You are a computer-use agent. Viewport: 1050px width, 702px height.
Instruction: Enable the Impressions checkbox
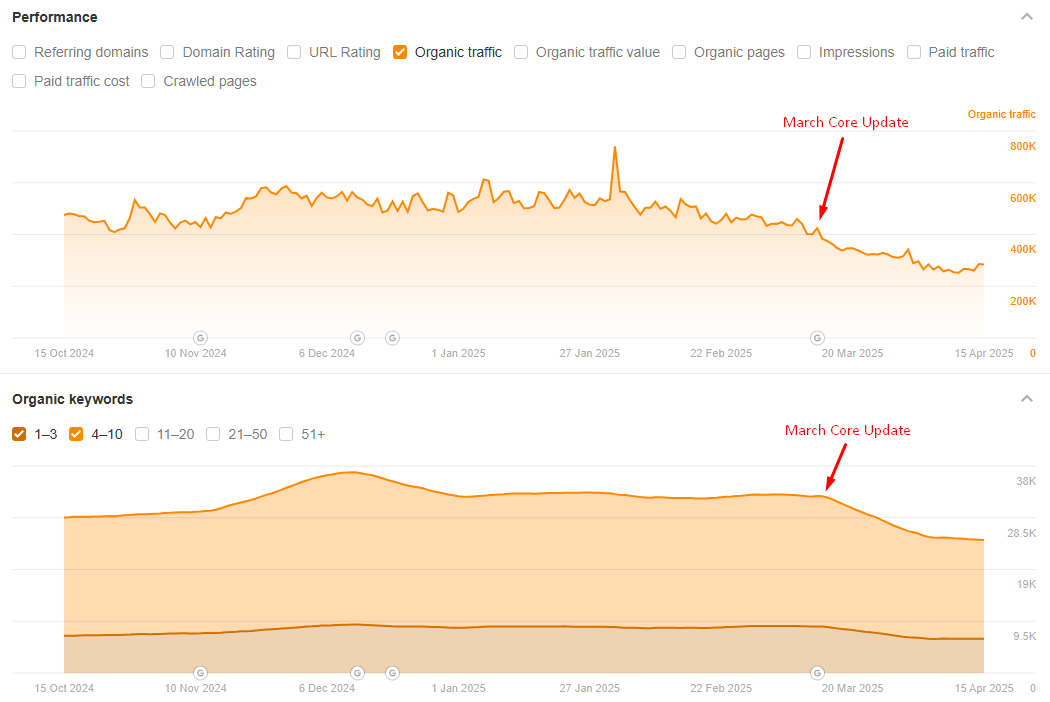804,52
